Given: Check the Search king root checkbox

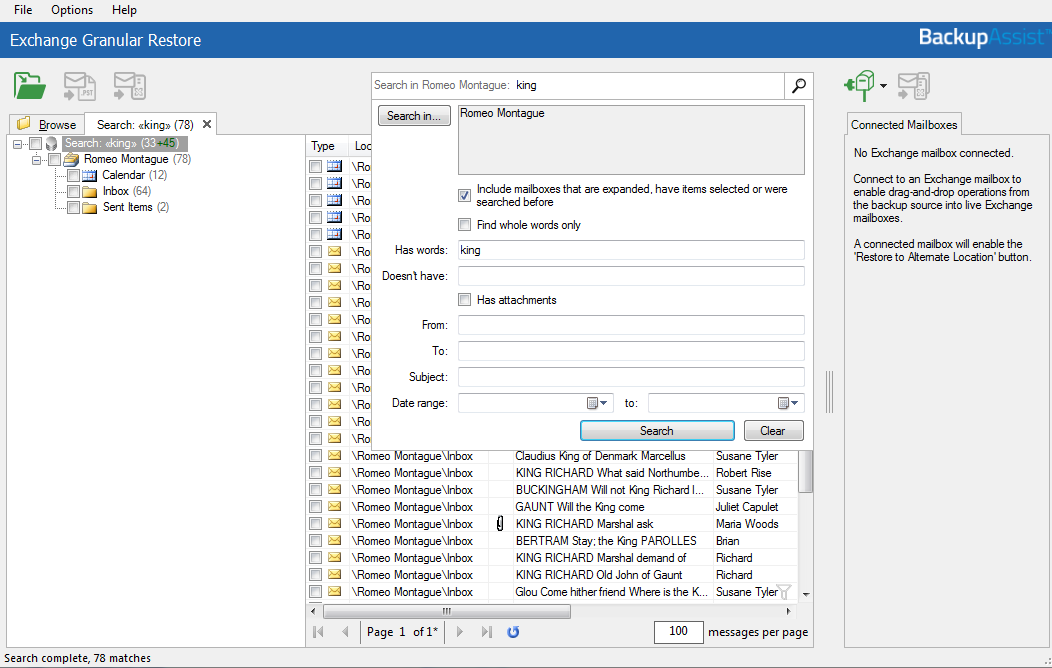Looking at the screenshot, I should (36, 144).
